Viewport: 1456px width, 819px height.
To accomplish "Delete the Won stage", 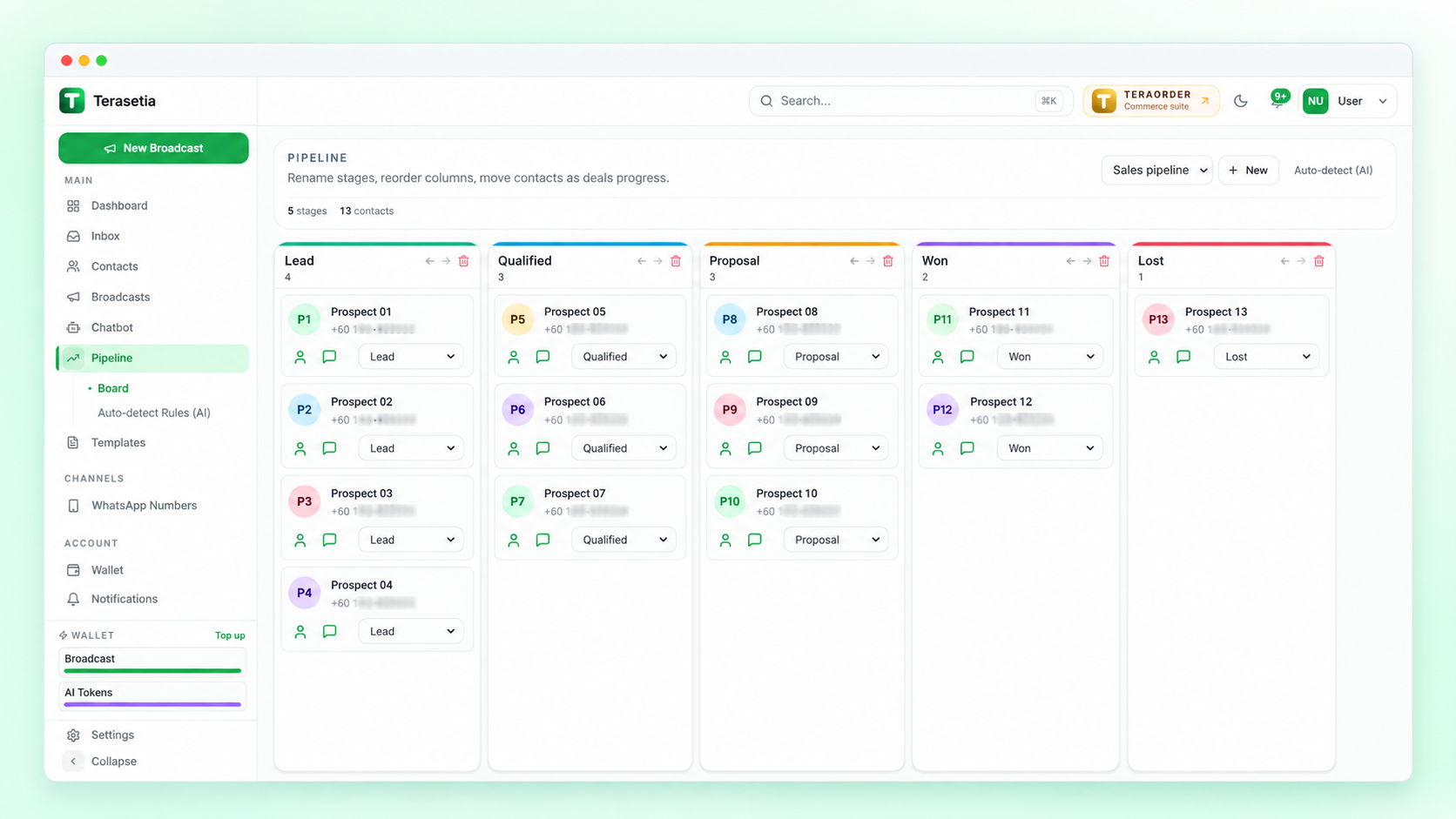I will [1104, 261].
